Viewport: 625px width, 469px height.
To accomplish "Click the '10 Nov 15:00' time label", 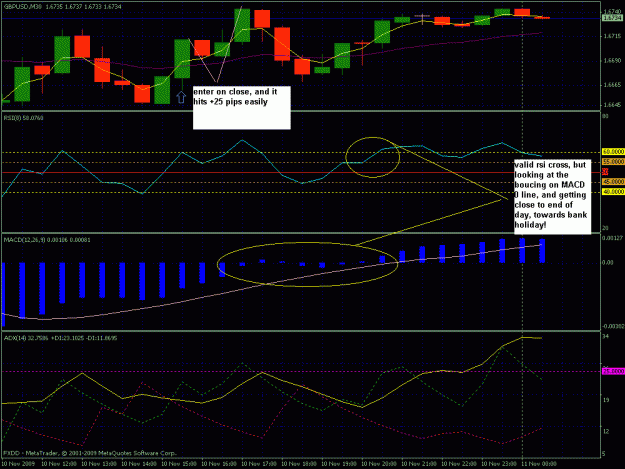I will pyautogui.click(x=179, y=464).
